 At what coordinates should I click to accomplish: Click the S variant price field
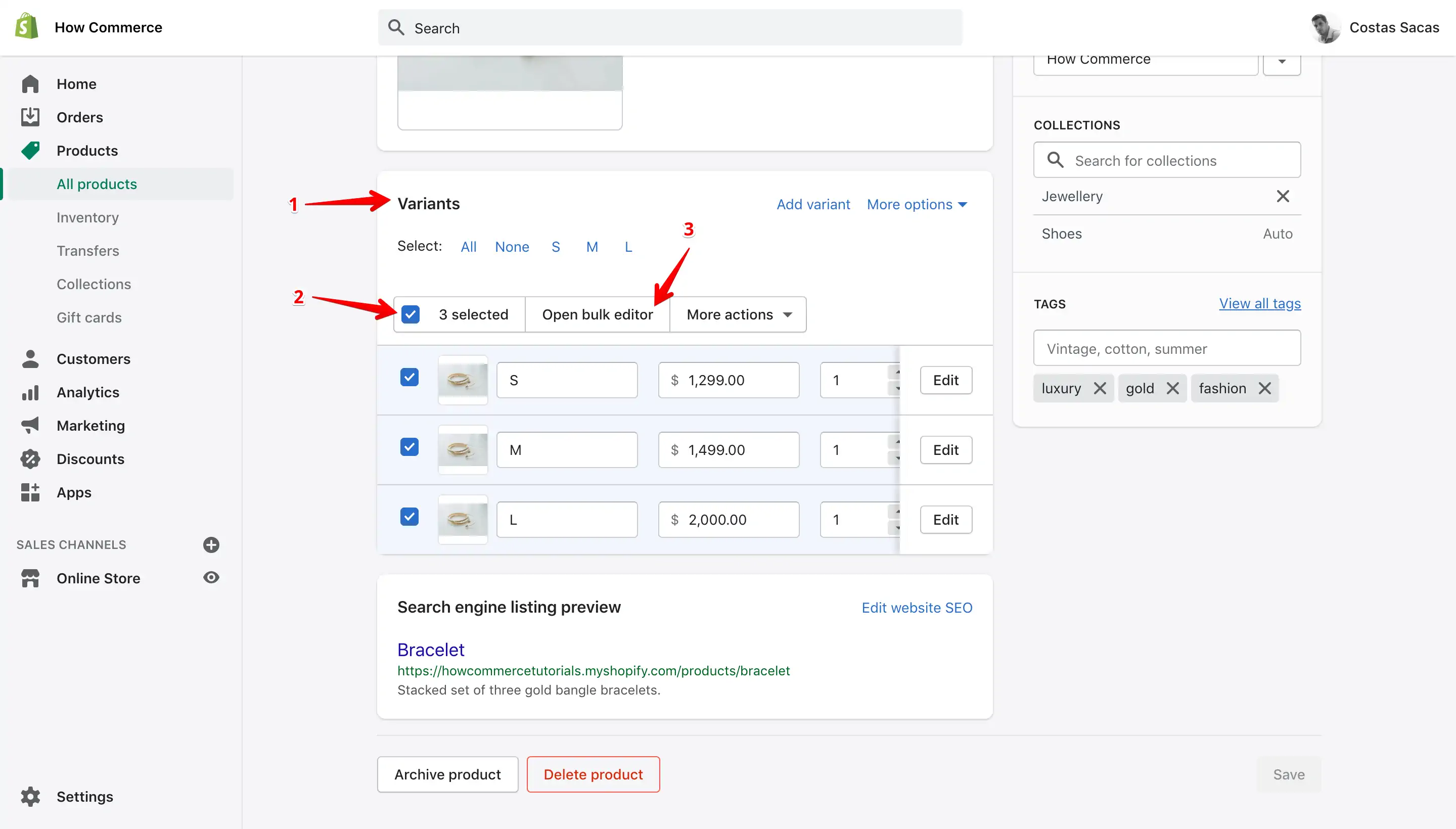point(729,380)
